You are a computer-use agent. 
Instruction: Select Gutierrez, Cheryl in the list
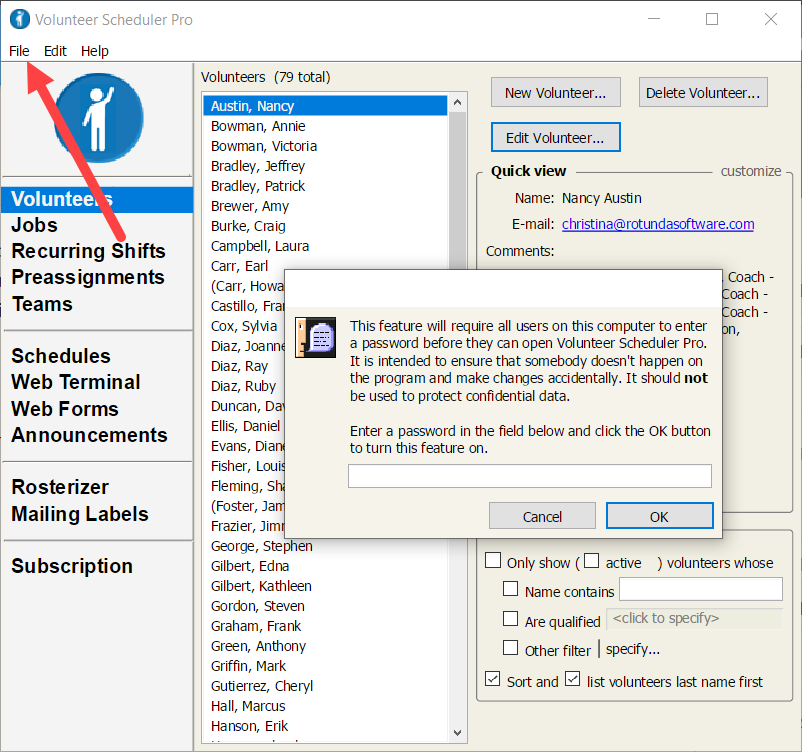point(325,685)
